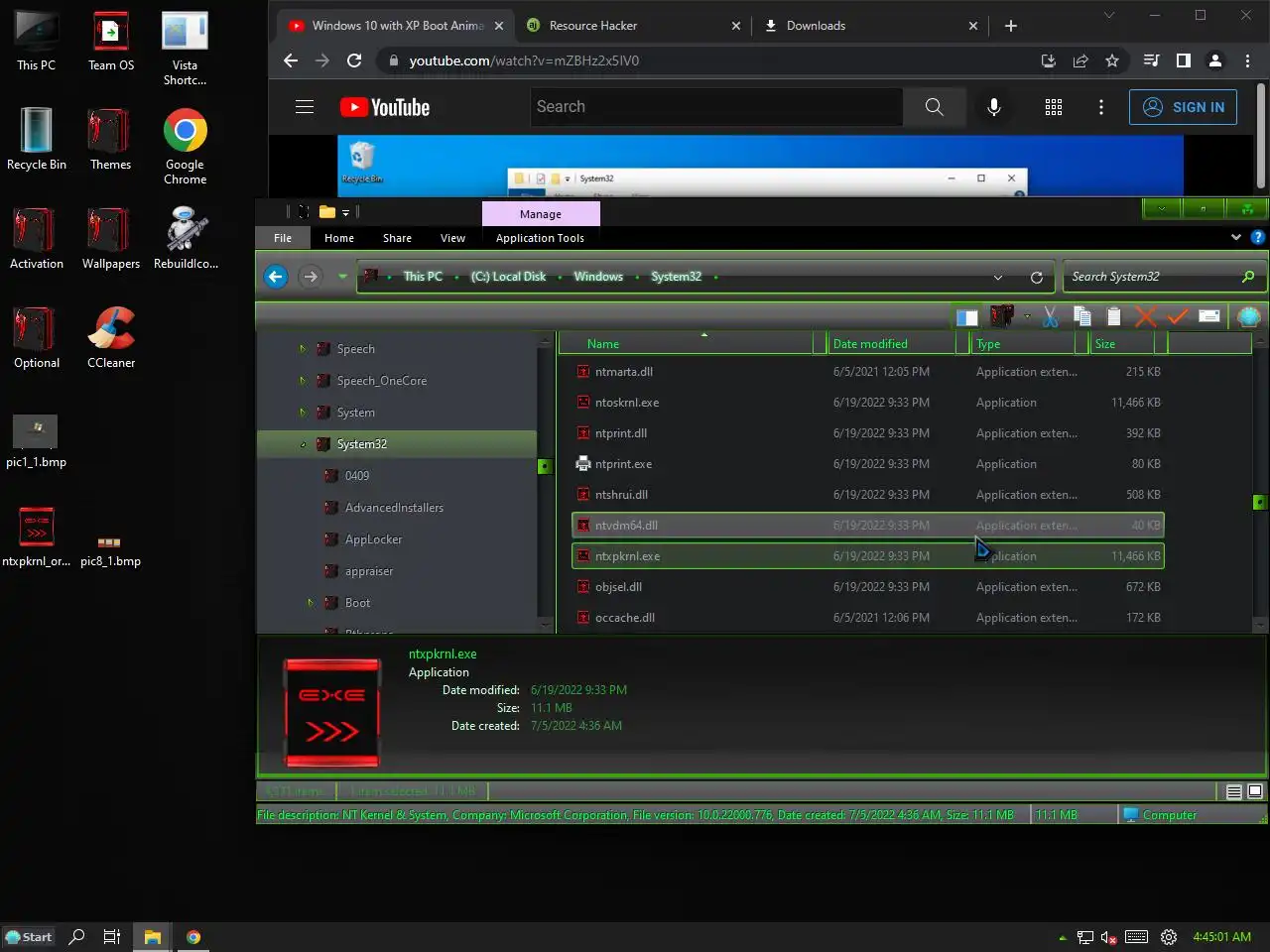This screenshot has width=1270, height=952.
Task: Click the new folder icon in quick access toolbar
Action: [327, 211]
